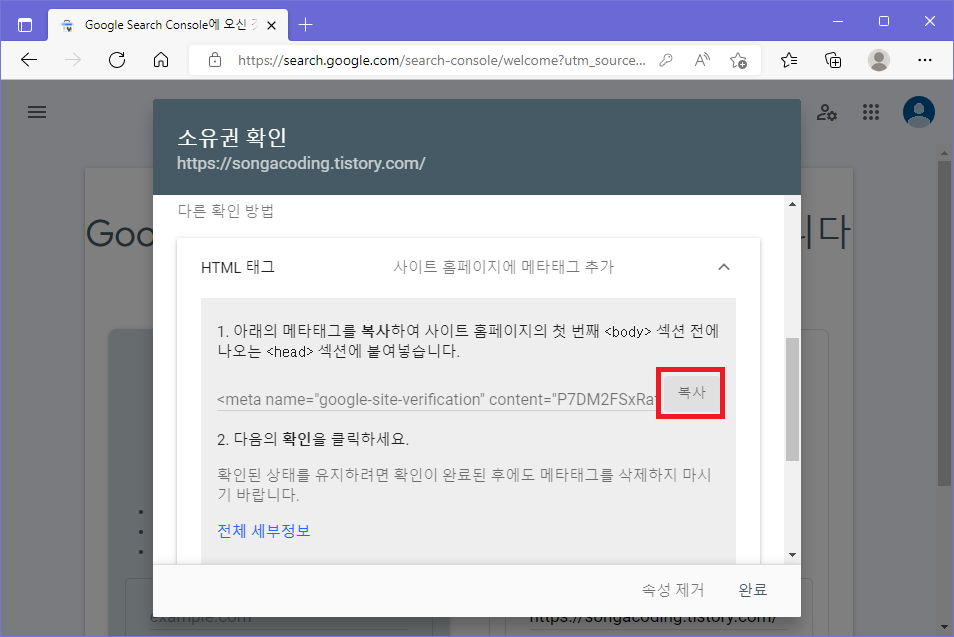This screenshot has width=954, height=637.
Task: Click the dialog scrollbar up arrow
Action: coord(792,204)
